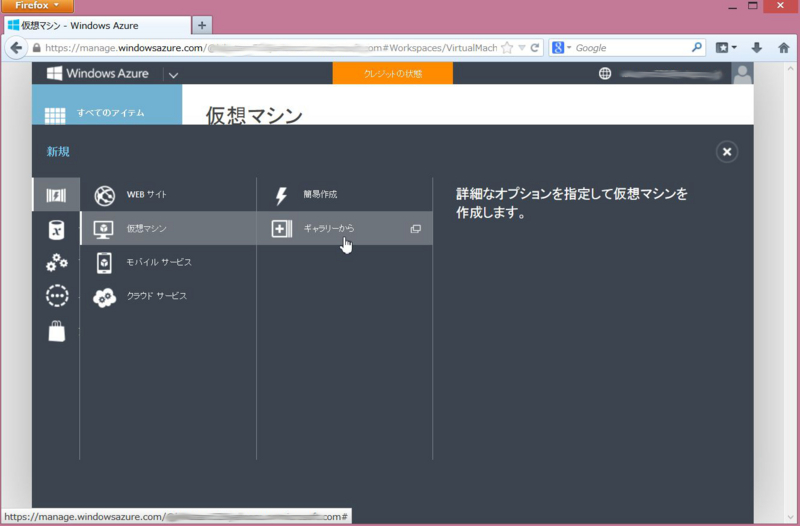Click the すべてのアイテム grid icon
Viewport: 800px width, 526px height.
(55, 115)
